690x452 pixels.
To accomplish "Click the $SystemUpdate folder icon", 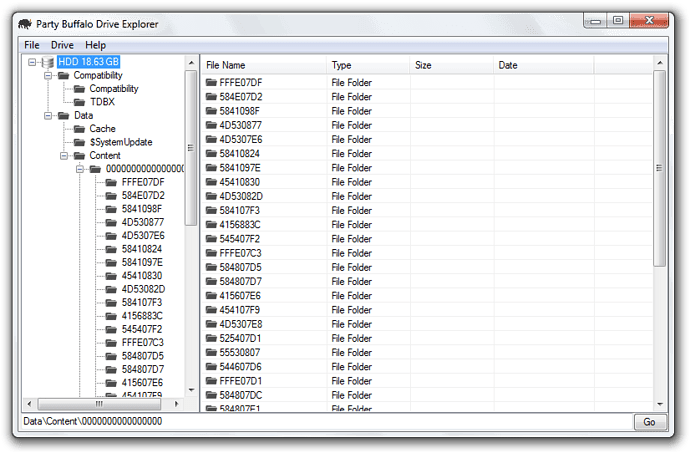I will (x=80, y=142).
